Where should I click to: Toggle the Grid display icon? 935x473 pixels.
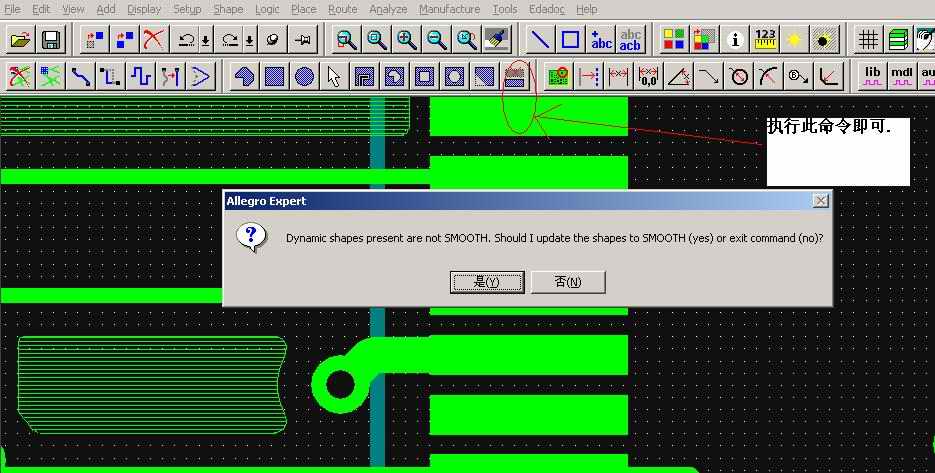tap(868, 40)
